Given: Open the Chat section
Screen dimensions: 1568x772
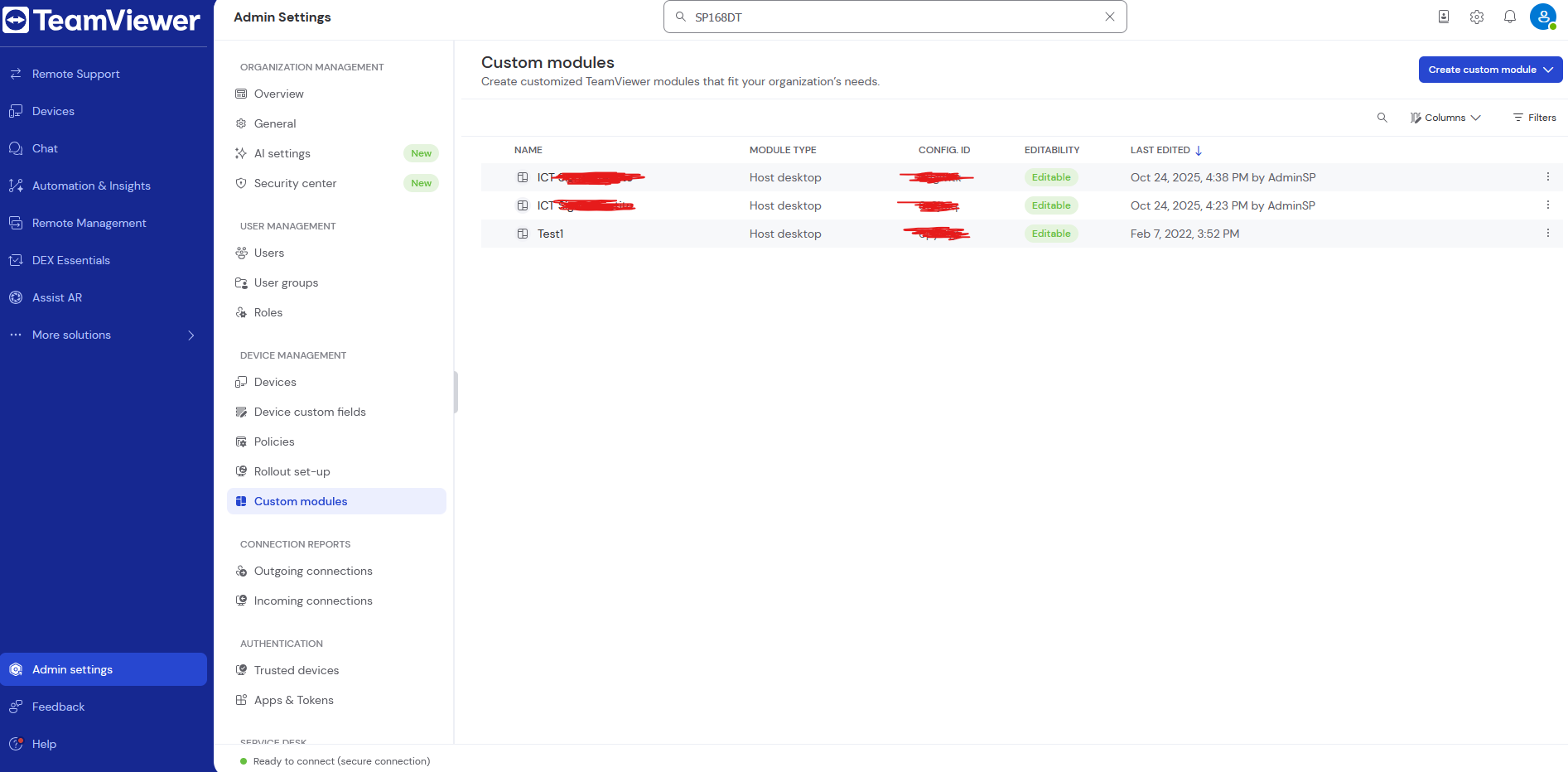Looking at the screenshot, I should click(x=45, y=148).
